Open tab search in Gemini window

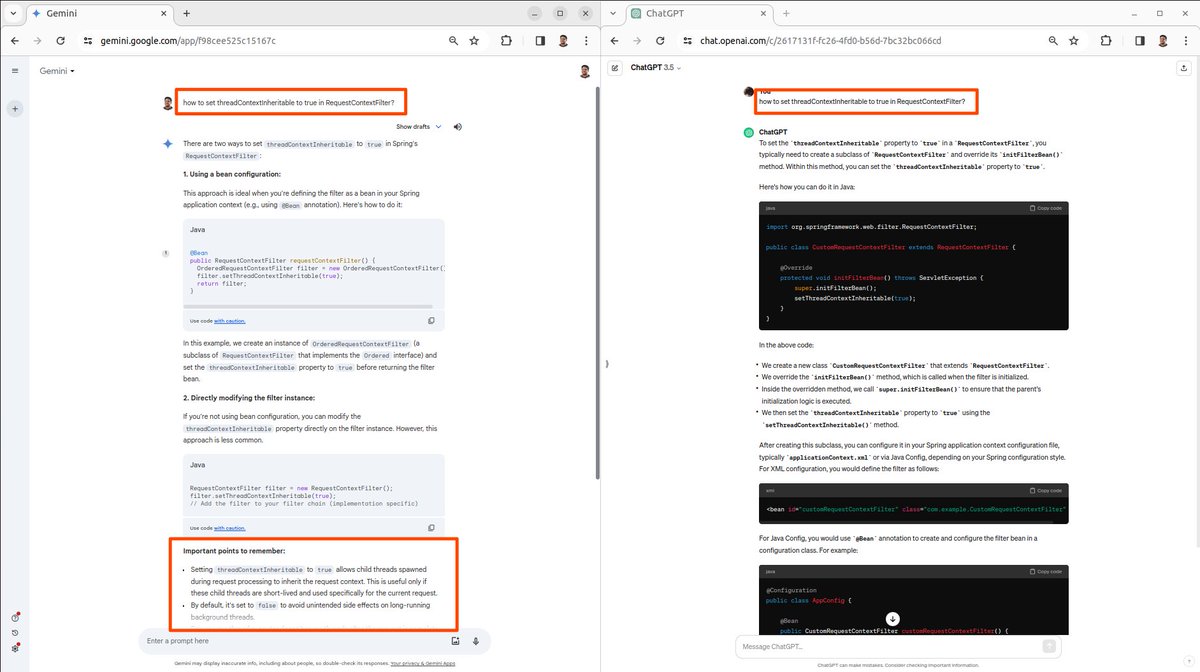click(x=11, y=14)
